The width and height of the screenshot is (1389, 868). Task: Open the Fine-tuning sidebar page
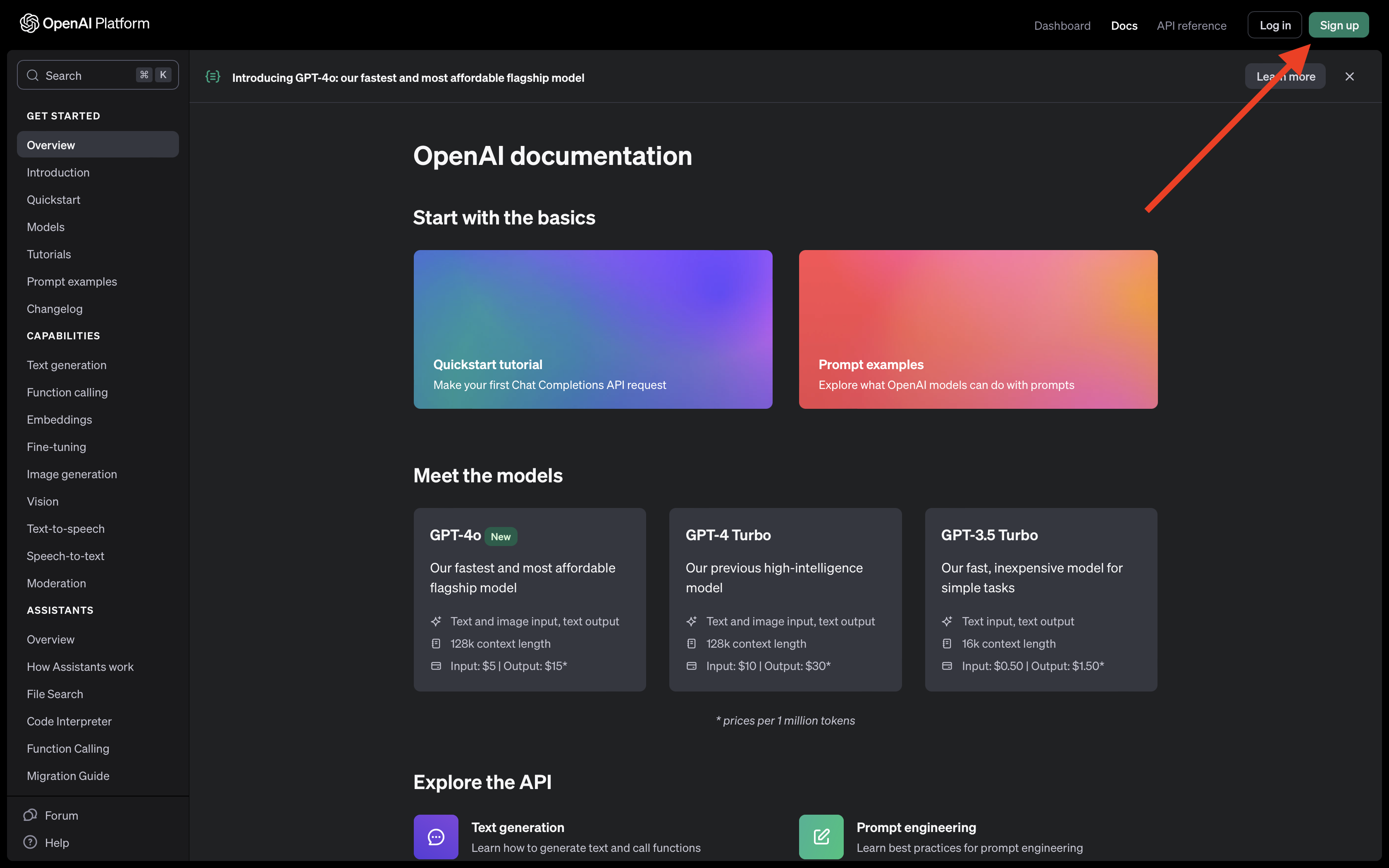pyautogui.click(x=98, y=447)
